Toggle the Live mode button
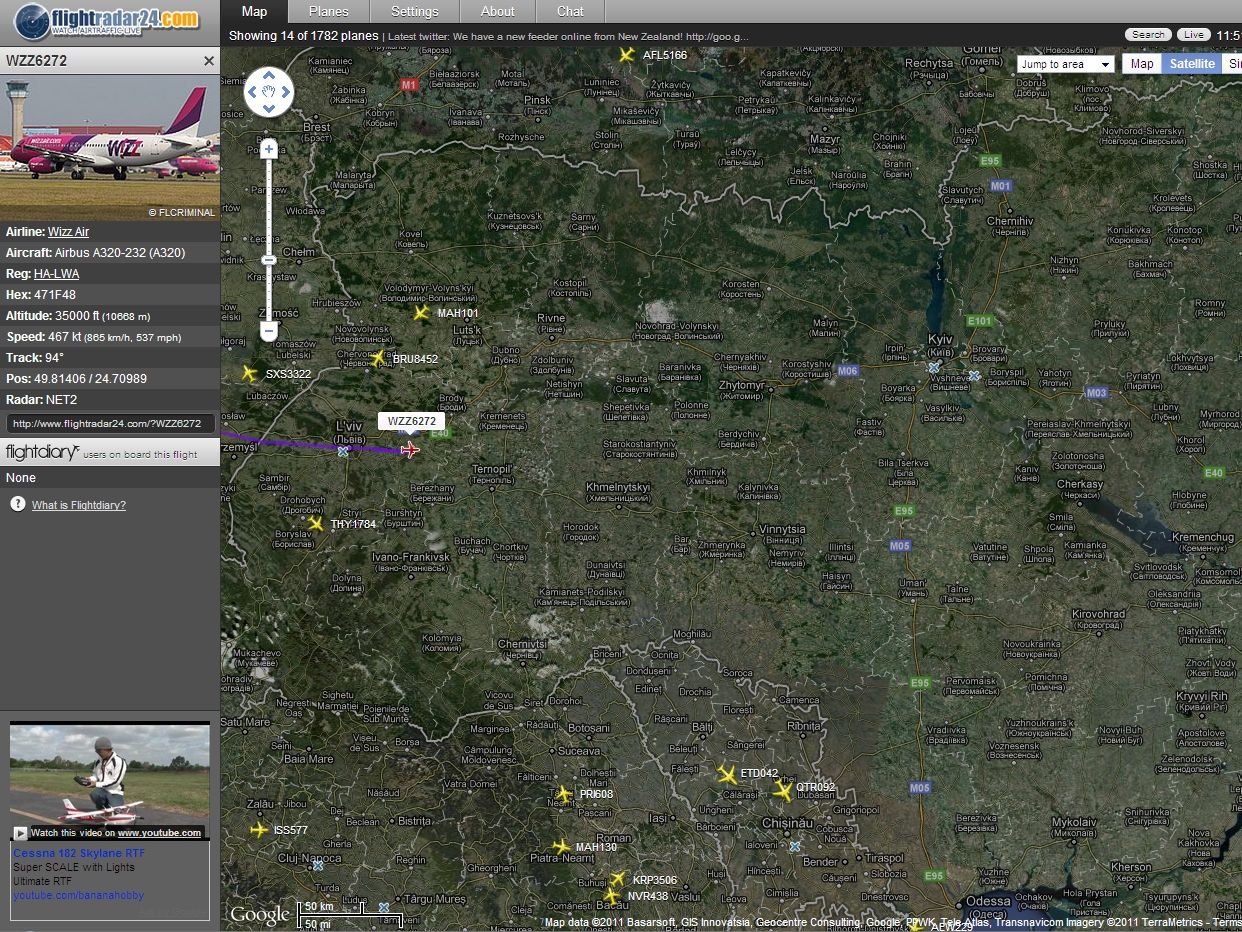 (x=1193, y=34)
